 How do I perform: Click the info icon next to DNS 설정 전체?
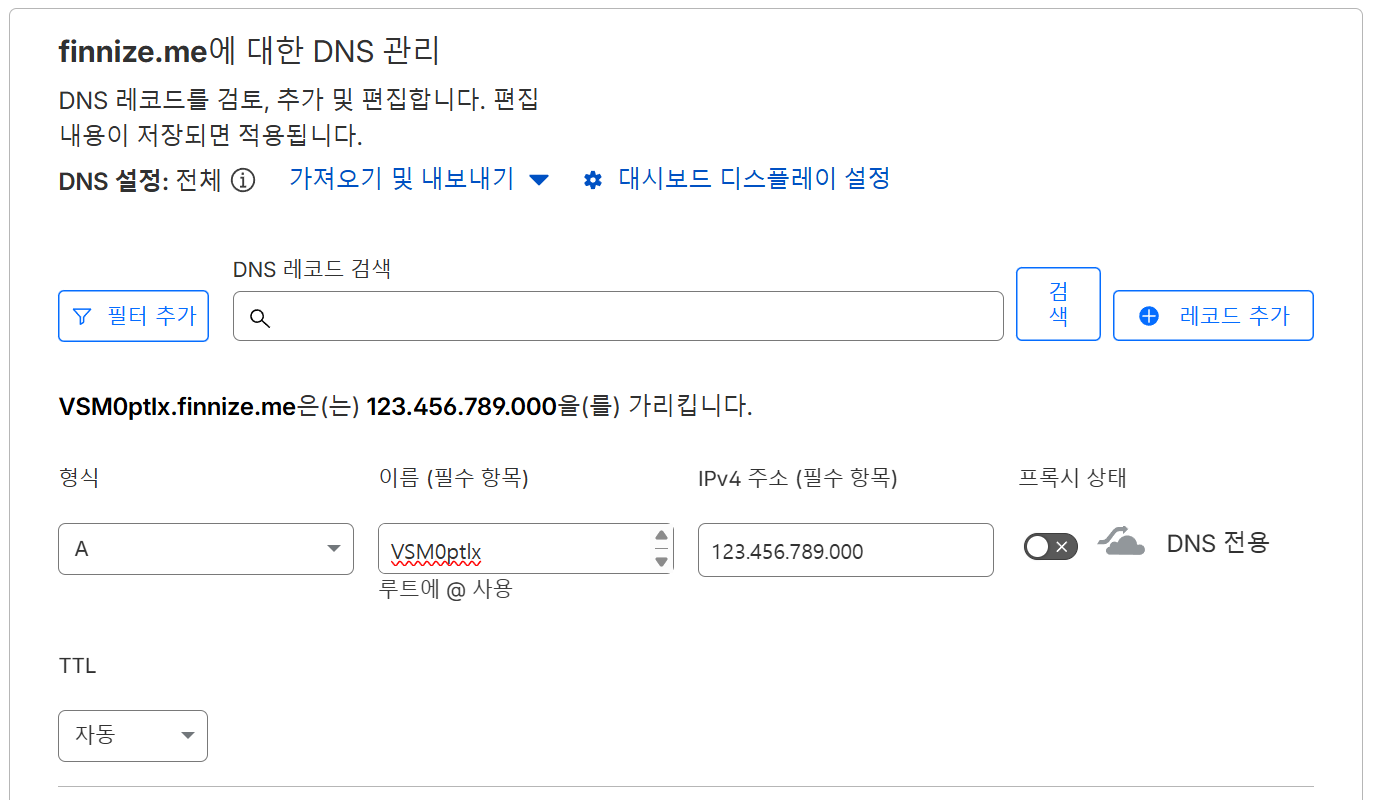[243, 181]
